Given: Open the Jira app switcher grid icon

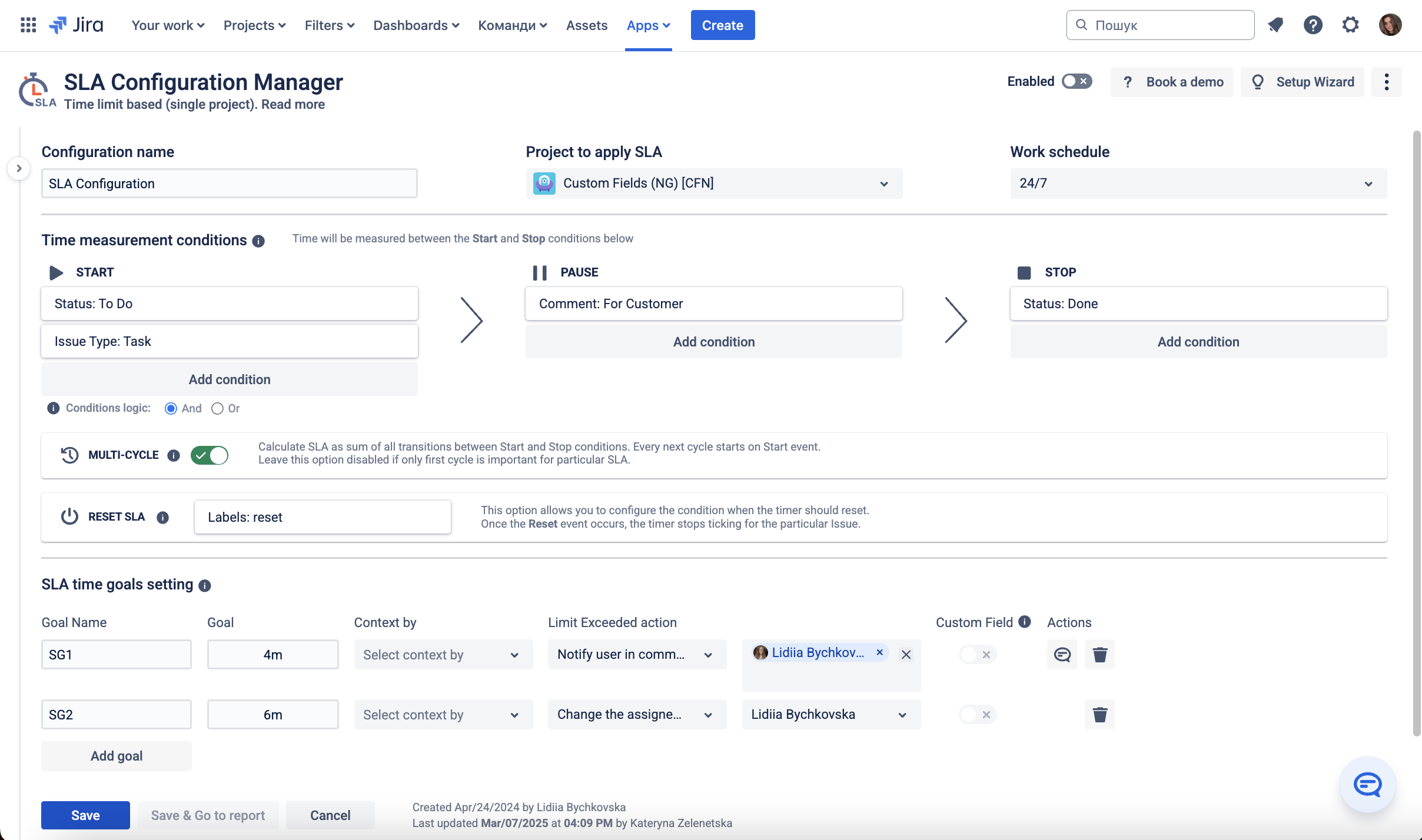Looking at the screenshot, I should coord(28,25).
